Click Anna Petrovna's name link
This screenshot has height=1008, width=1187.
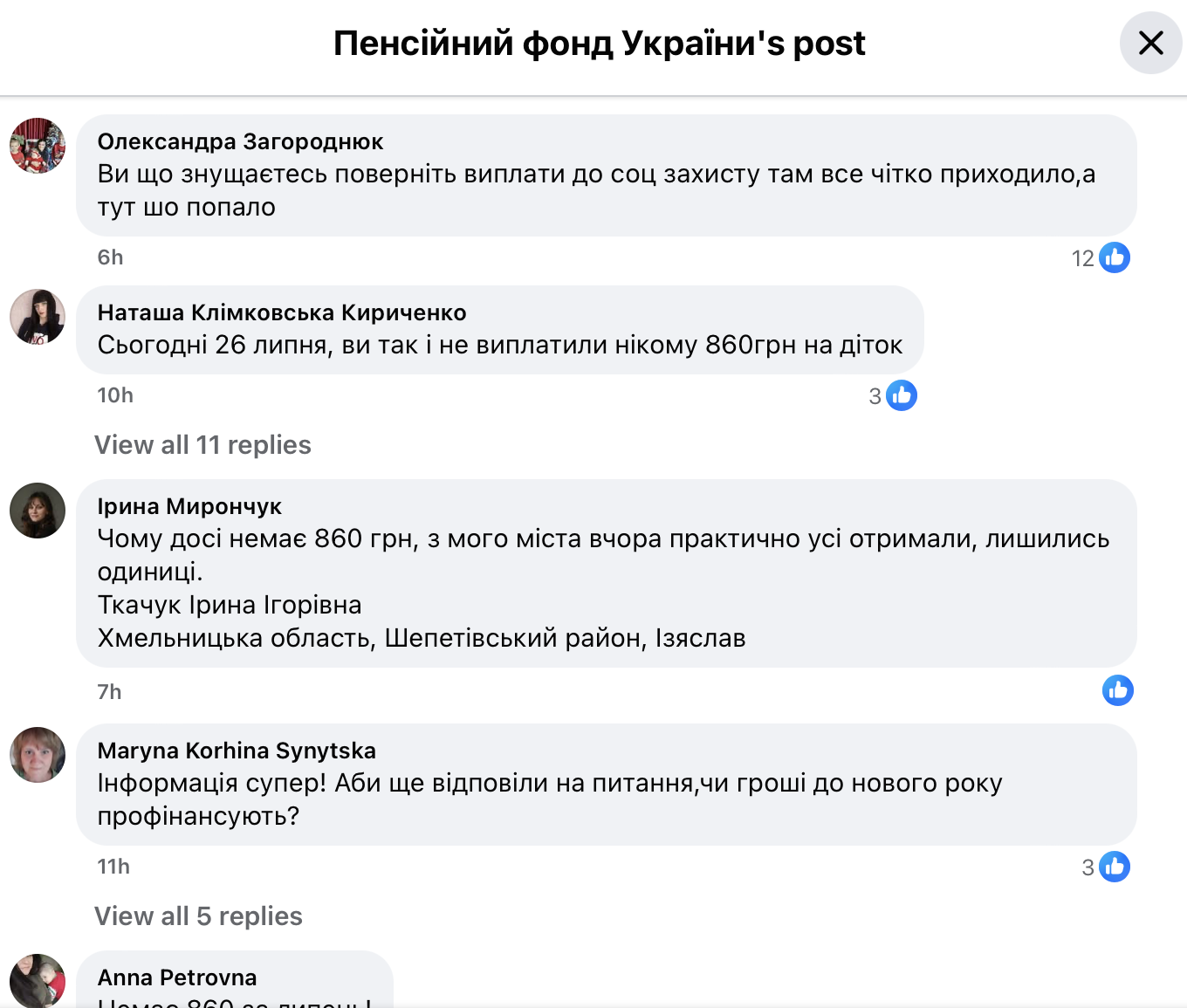(x=177, y=977)
